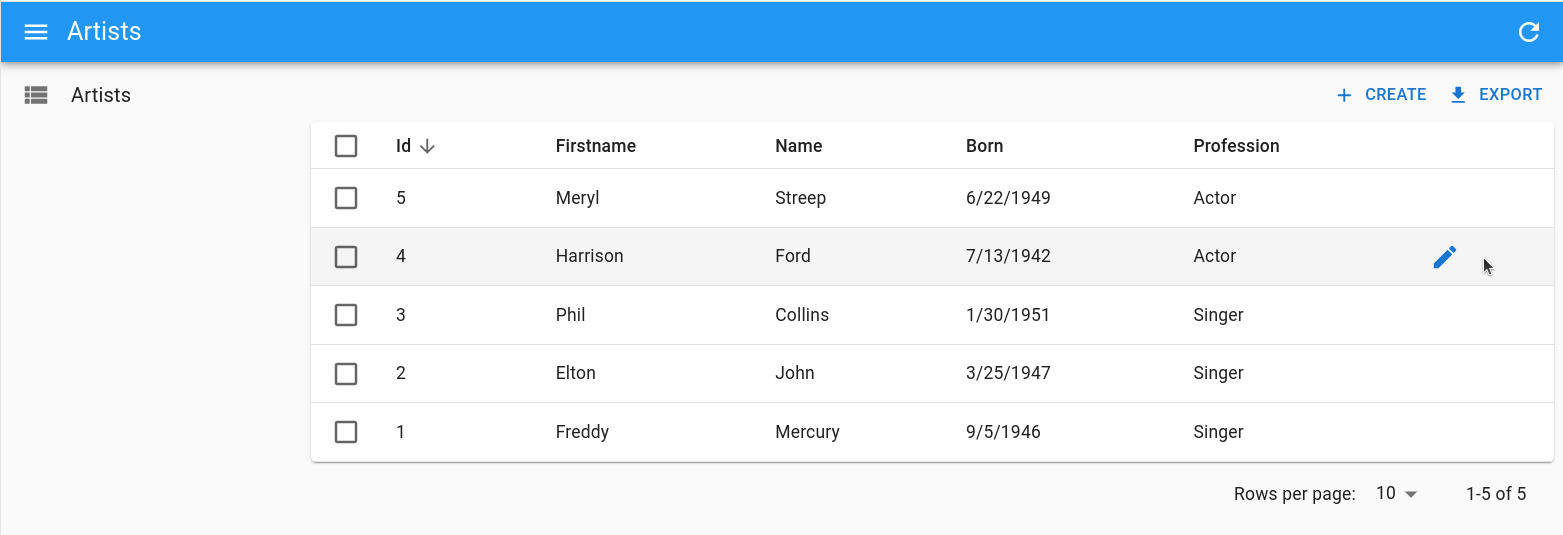Open the hamburger navigation menu

point(36,32)
